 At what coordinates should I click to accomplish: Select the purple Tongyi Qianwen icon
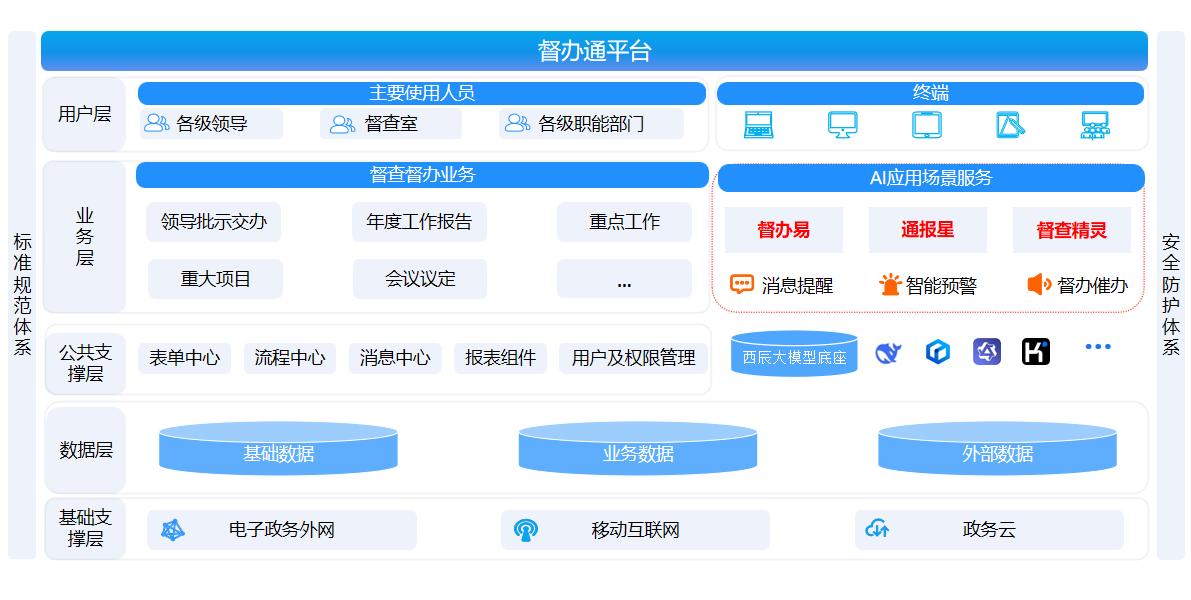click(987, 352)
